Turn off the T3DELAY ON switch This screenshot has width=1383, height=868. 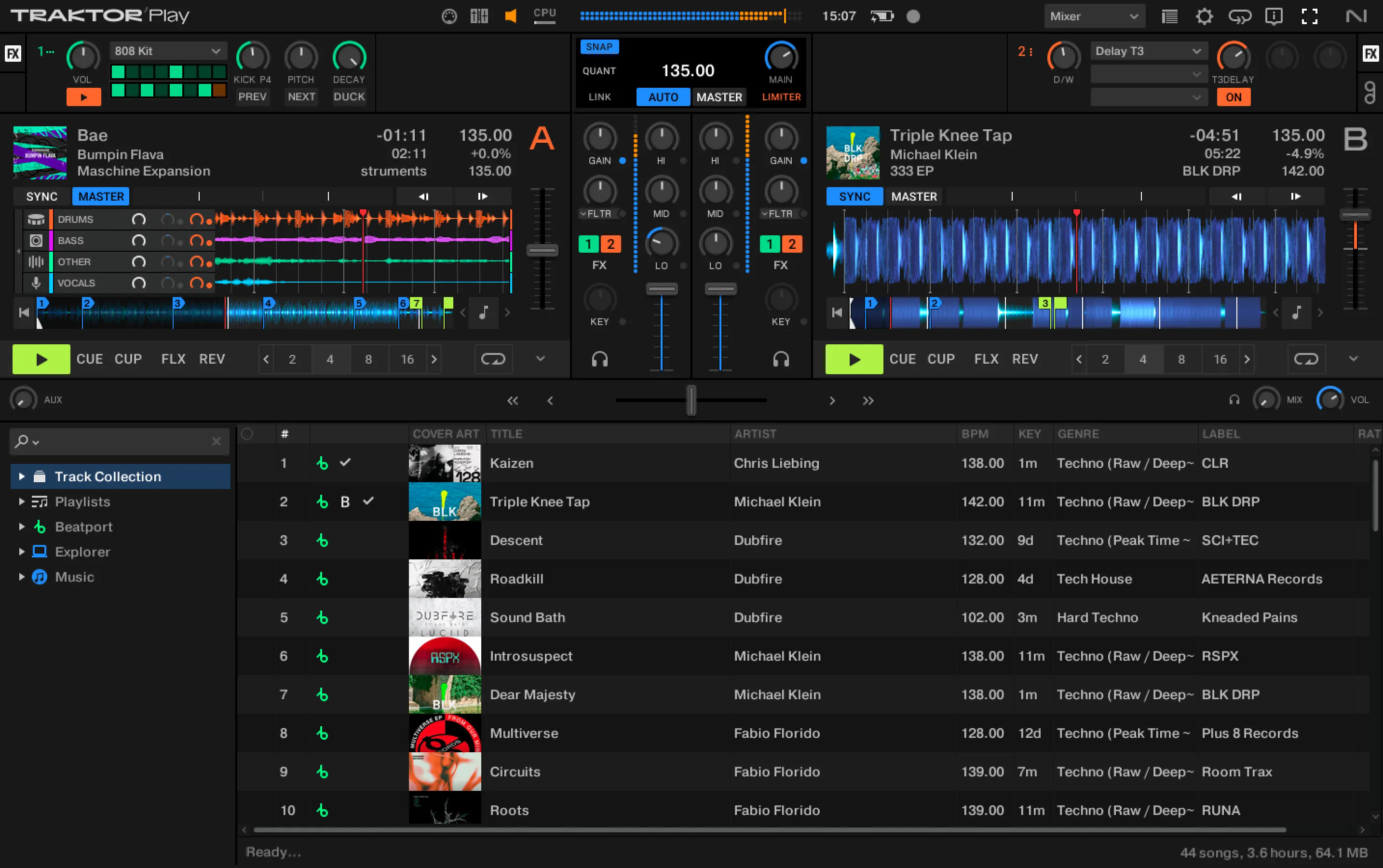coord(1234,97)
